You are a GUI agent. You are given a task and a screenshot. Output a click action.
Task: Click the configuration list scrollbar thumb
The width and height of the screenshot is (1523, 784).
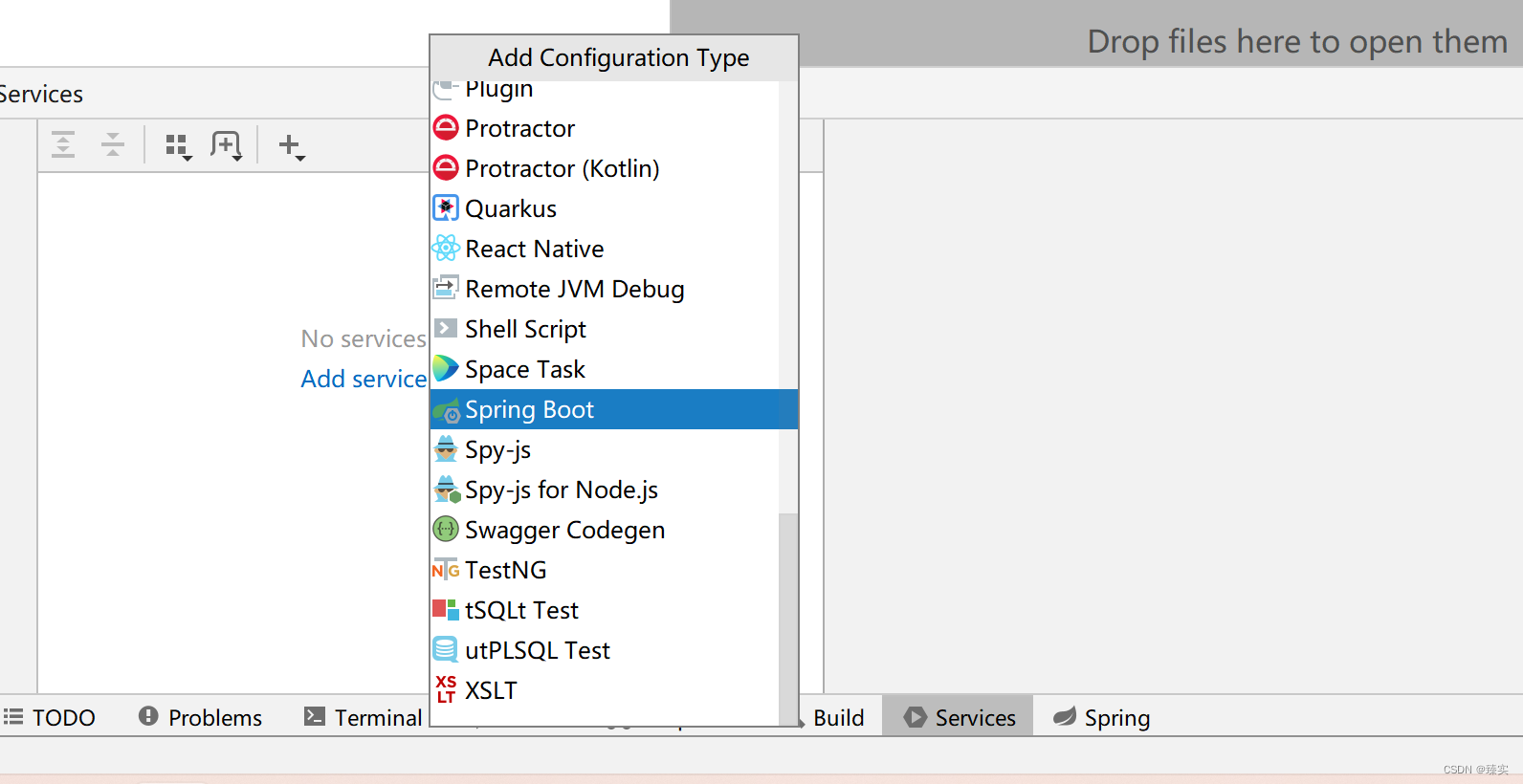(x=788, y=620)
